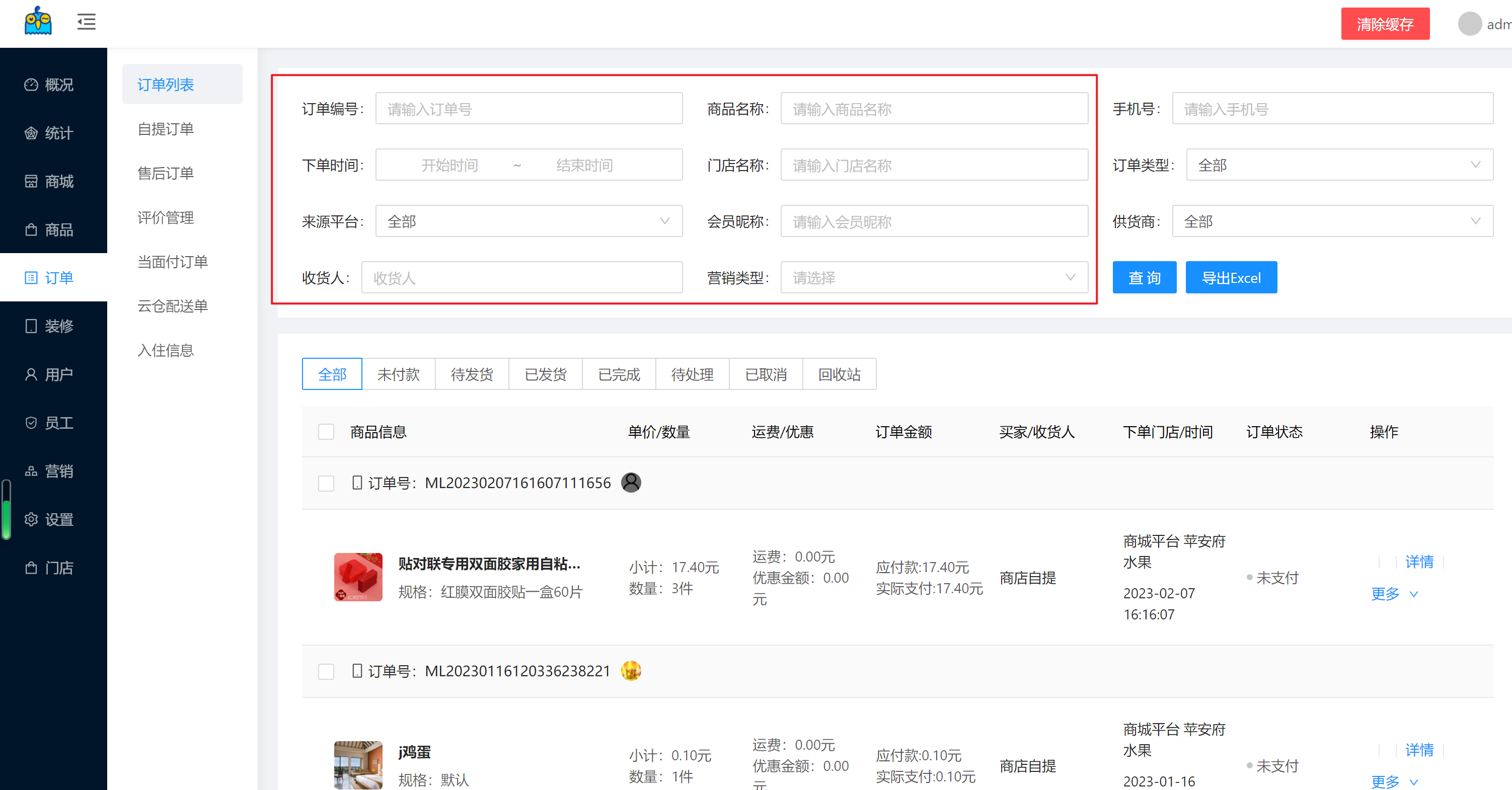Open the 概况 overview sidebar icon
This screenshot has width=1512, height=790.
tap(31, 85)
